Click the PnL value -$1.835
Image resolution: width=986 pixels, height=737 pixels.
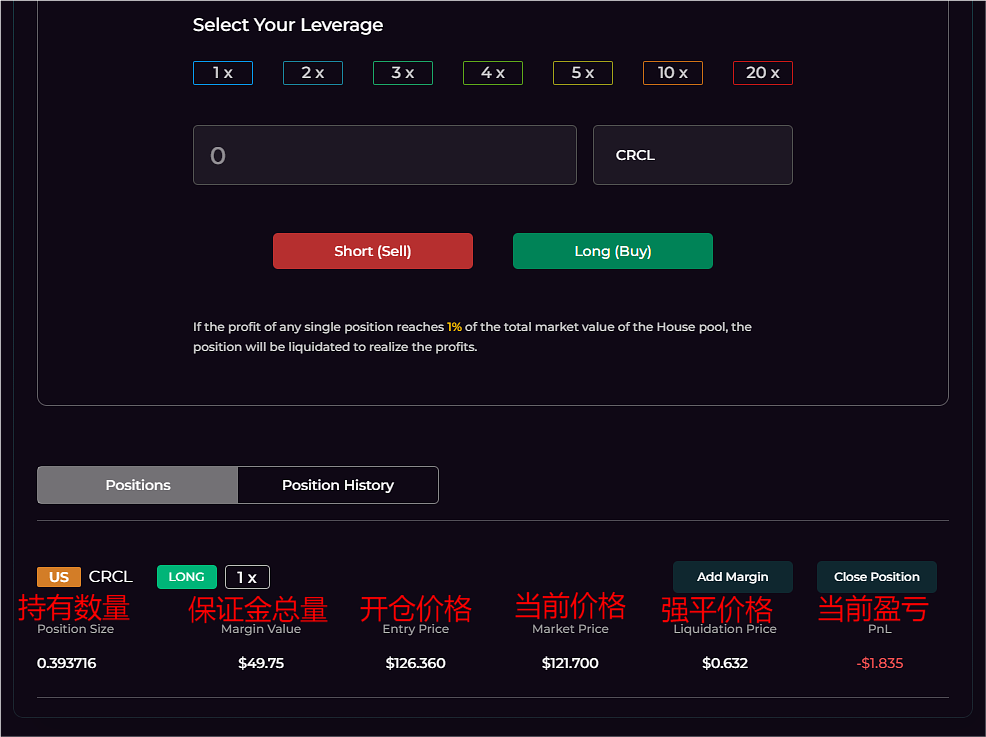[x=880, y=663]
